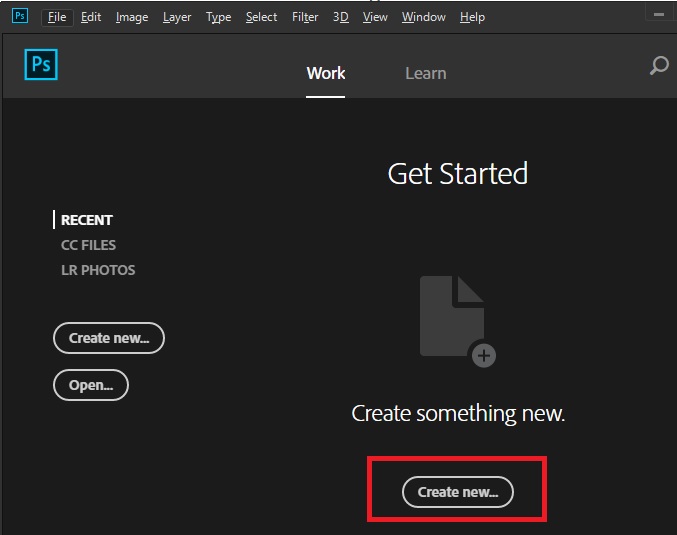Open the Layer menu
This screenshot has width=677, height=535.
coord(177,17)
